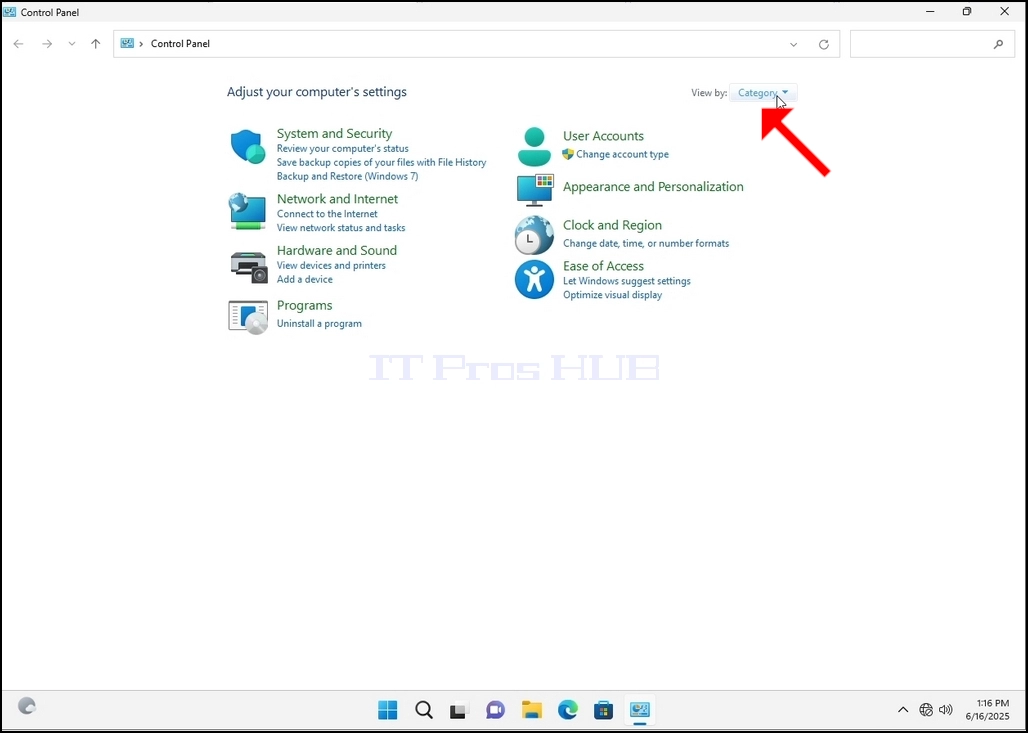Open Backup and Restore (Windows 7)

(x=347, y=176)
